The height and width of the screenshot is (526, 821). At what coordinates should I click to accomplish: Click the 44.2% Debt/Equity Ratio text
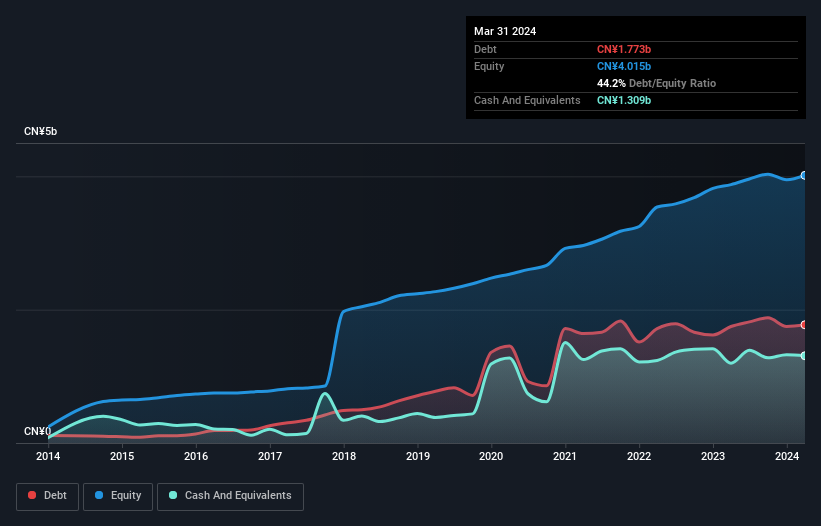(656, 83)
